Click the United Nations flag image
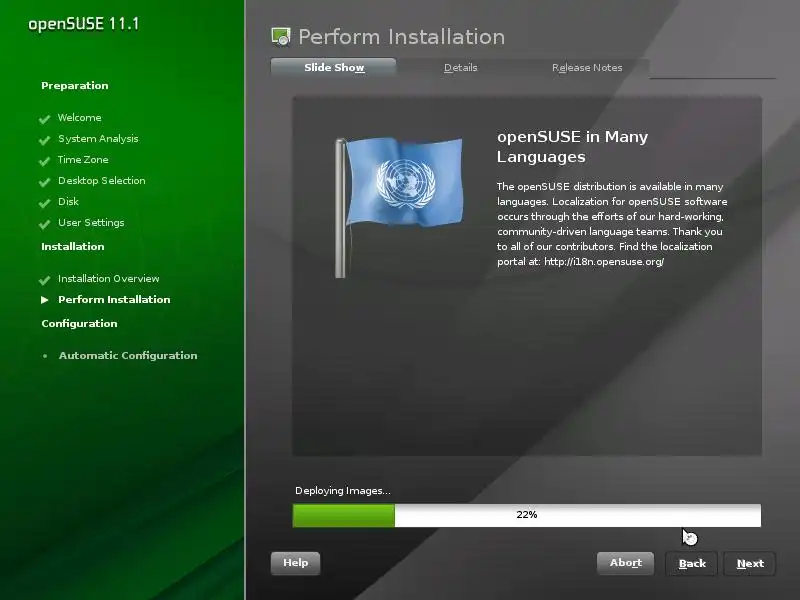The image size is (800, 600). pos(399,208)
